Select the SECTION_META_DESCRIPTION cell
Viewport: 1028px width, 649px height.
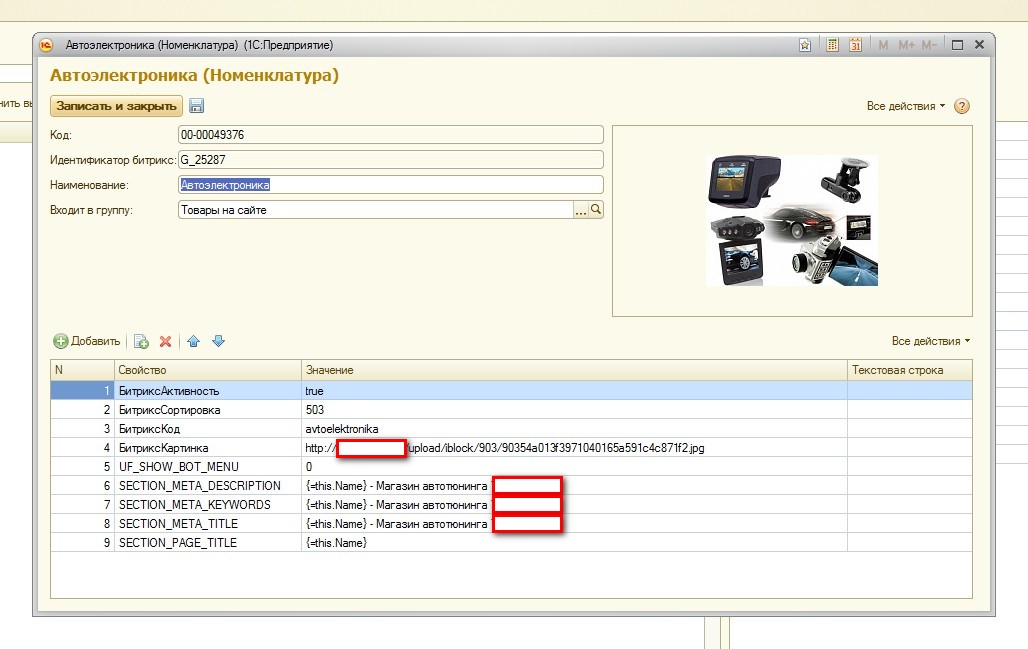[x=208, y=486]
